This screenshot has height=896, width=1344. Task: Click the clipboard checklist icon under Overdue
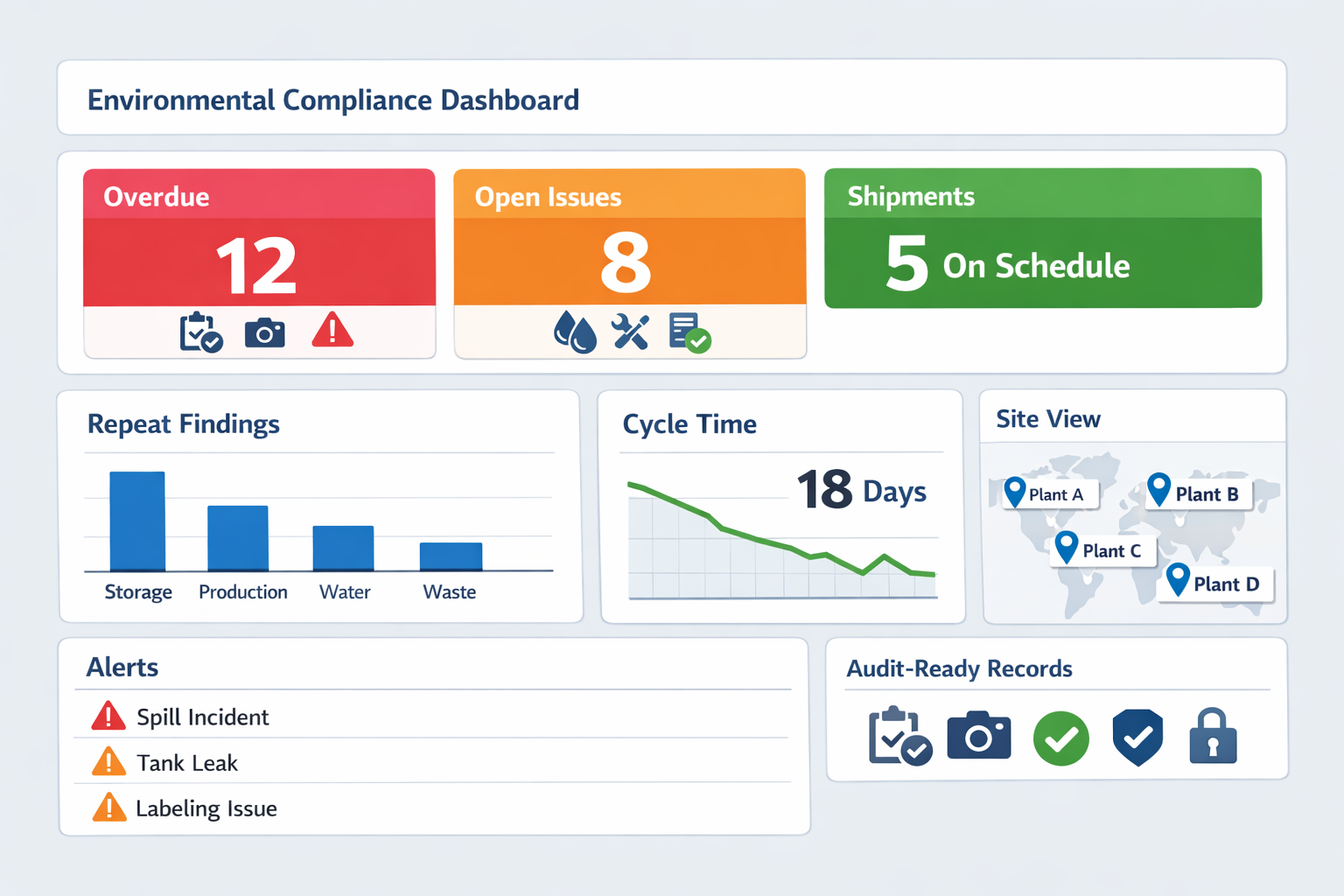201,332
